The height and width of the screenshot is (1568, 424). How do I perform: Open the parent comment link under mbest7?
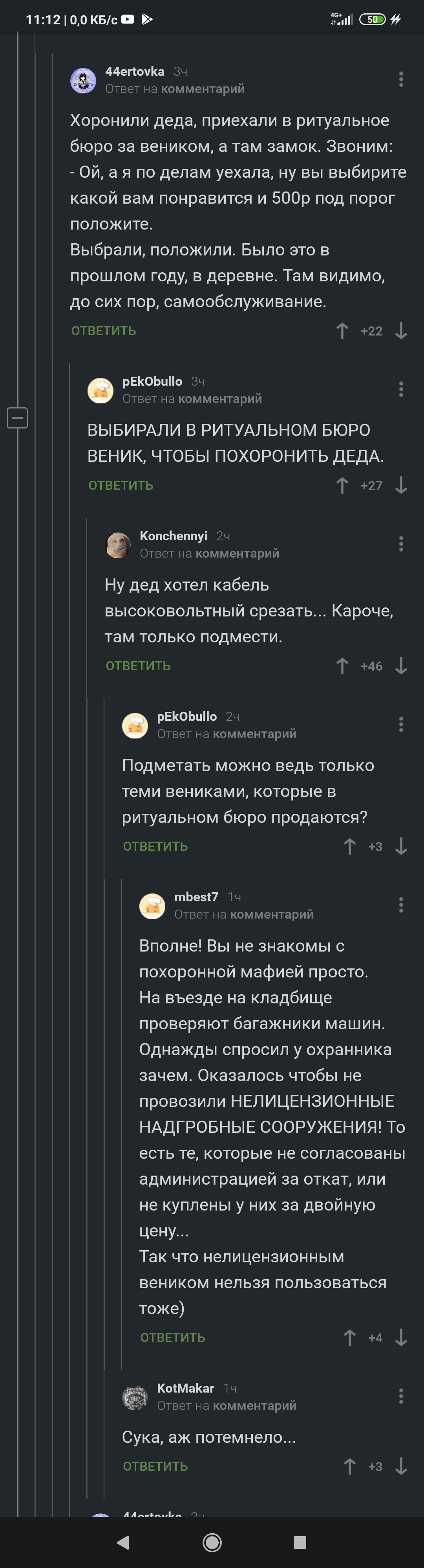272,914
